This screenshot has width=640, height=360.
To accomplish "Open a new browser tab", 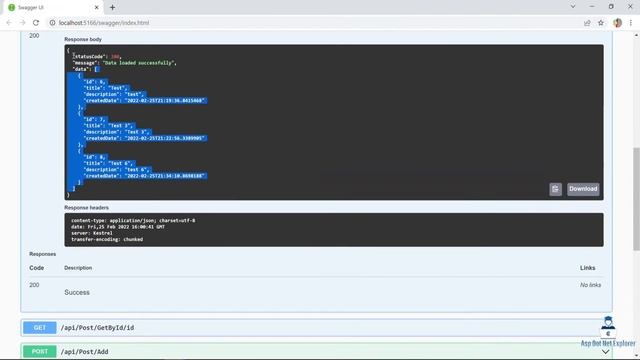I will tap(112, 7).
